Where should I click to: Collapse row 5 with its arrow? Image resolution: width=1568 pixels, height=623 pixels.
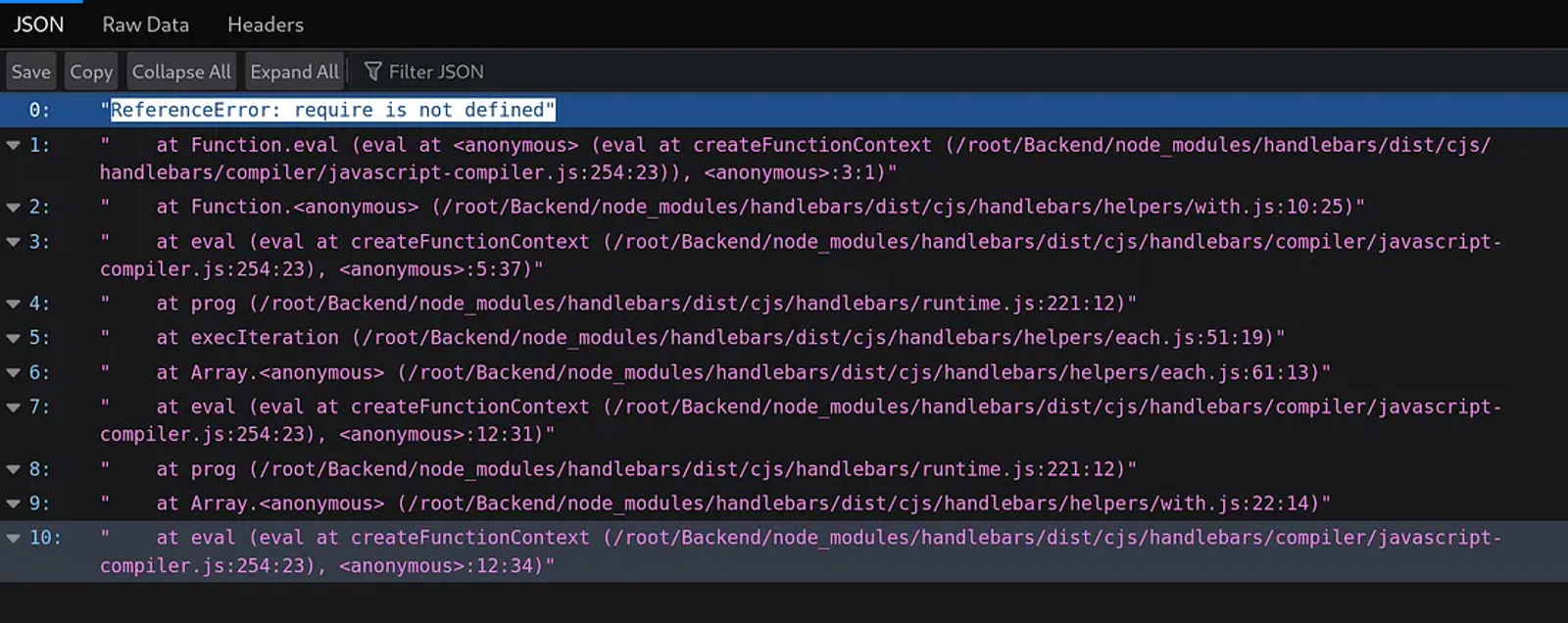click(14, 338)
